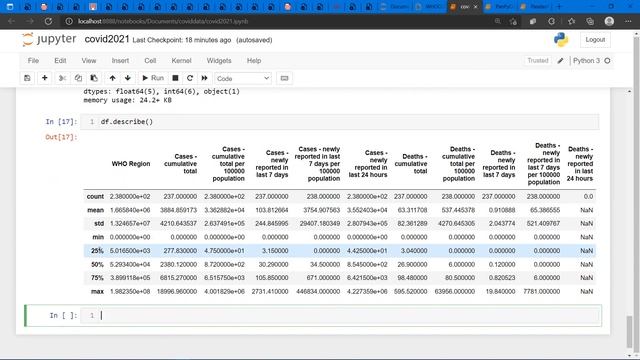
Task: Click the Last Checkpoint text
Action: pyautogui.click(x=182, y=40)
